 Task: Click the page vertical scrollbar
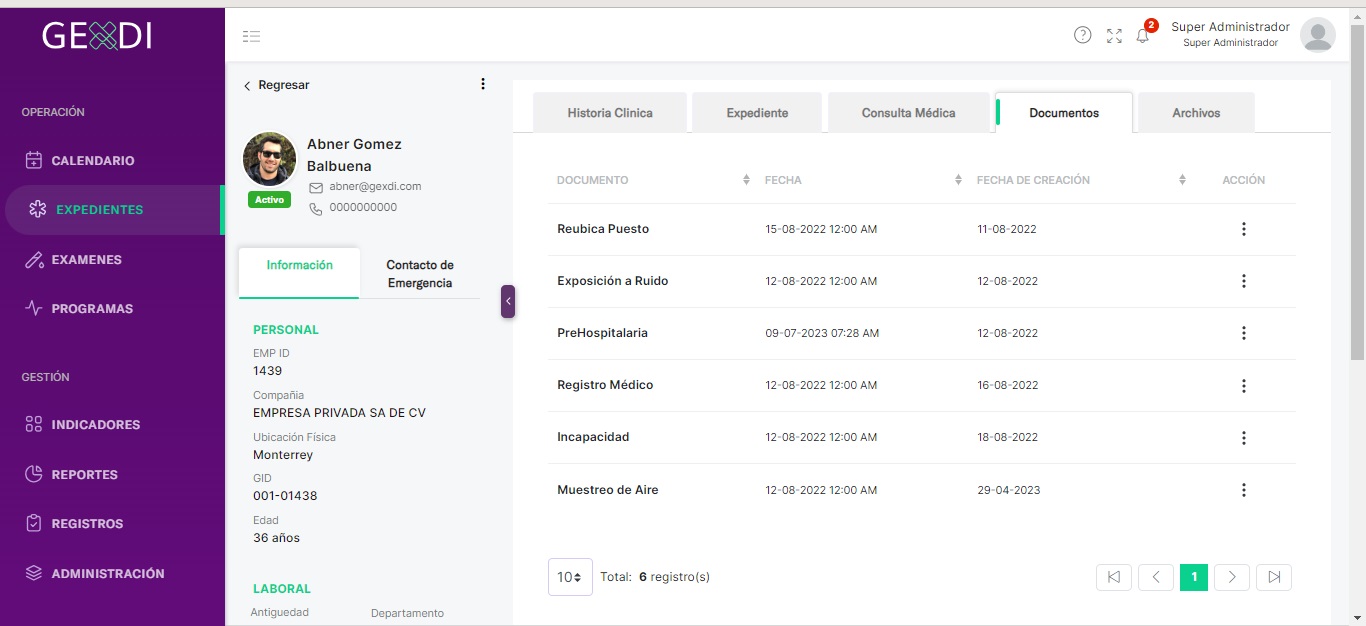coord(1357,190)
